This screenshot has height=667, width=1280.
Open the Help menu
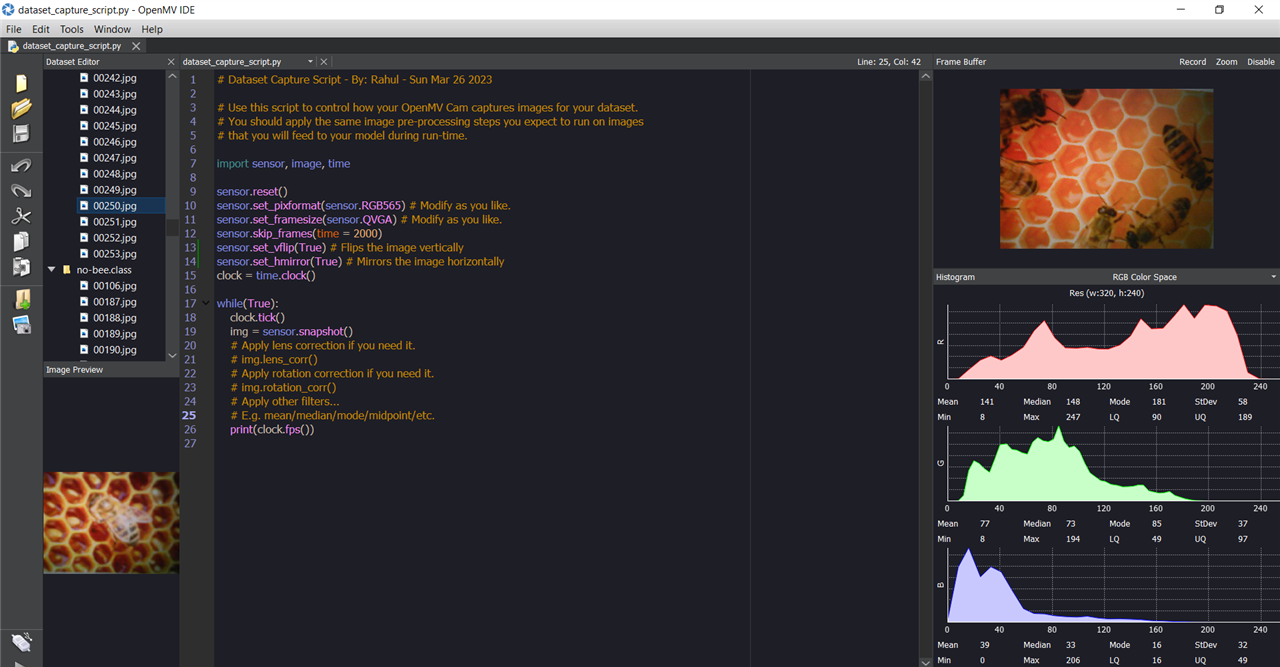[x=152, y=30]
